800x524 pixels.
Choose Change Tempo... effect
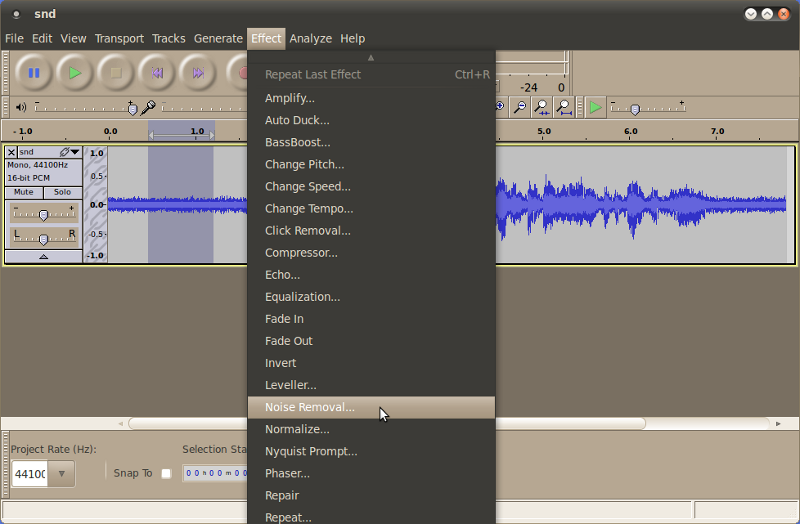point(371,209)
